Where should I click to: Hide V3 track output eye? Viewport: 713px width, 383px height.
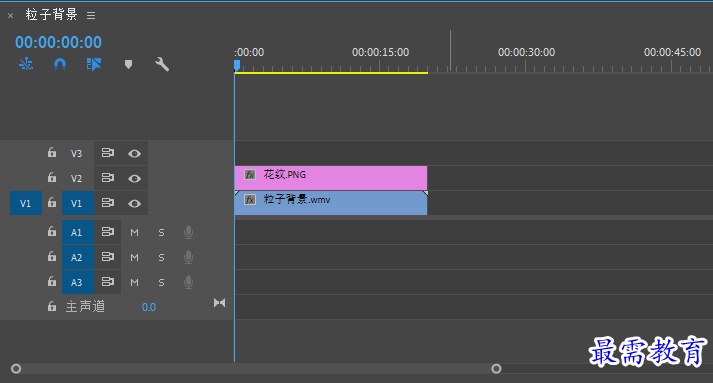(134, 153)
